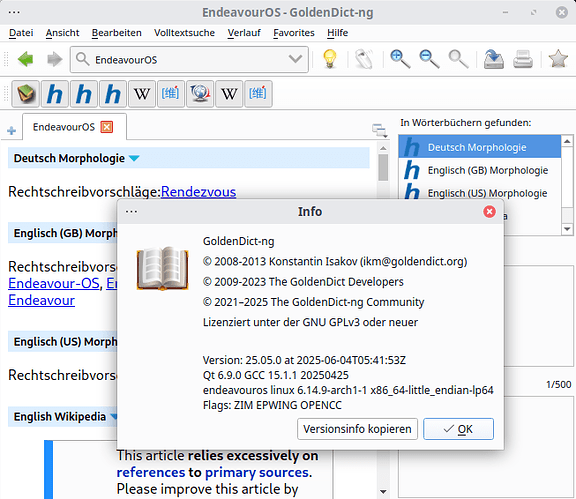Open the Volltextsuche menu
Viewport: 576px width, 499px height.
click(x=184, y=33)
